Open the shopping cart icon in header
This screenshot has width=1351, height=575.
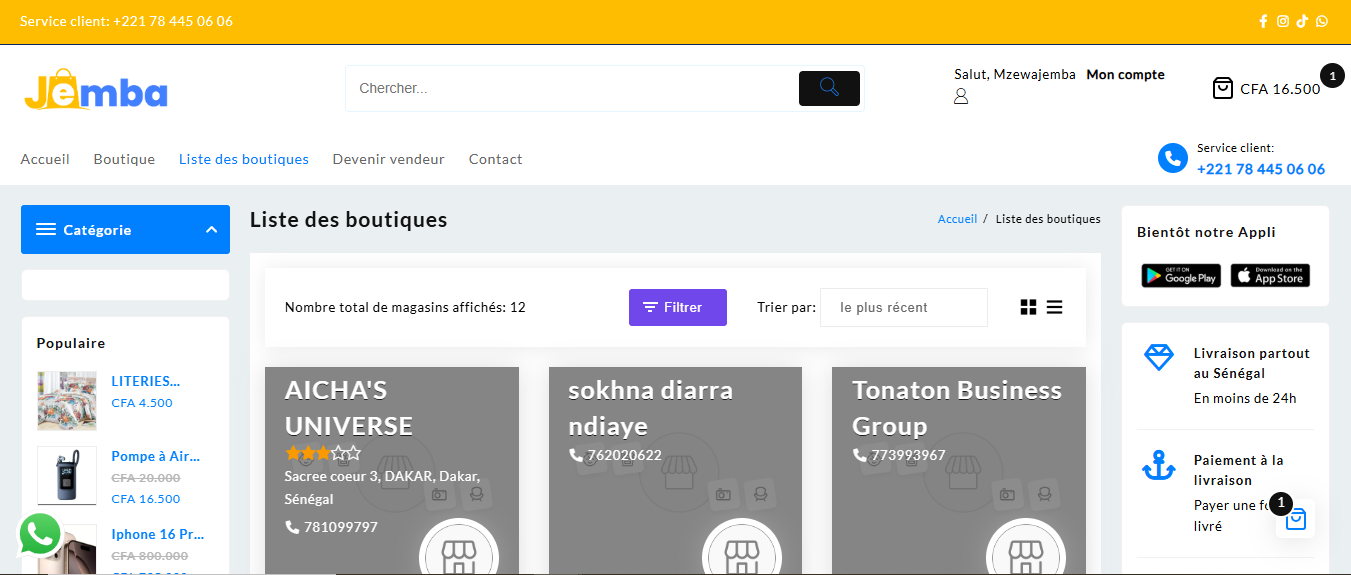(1222, 88)
